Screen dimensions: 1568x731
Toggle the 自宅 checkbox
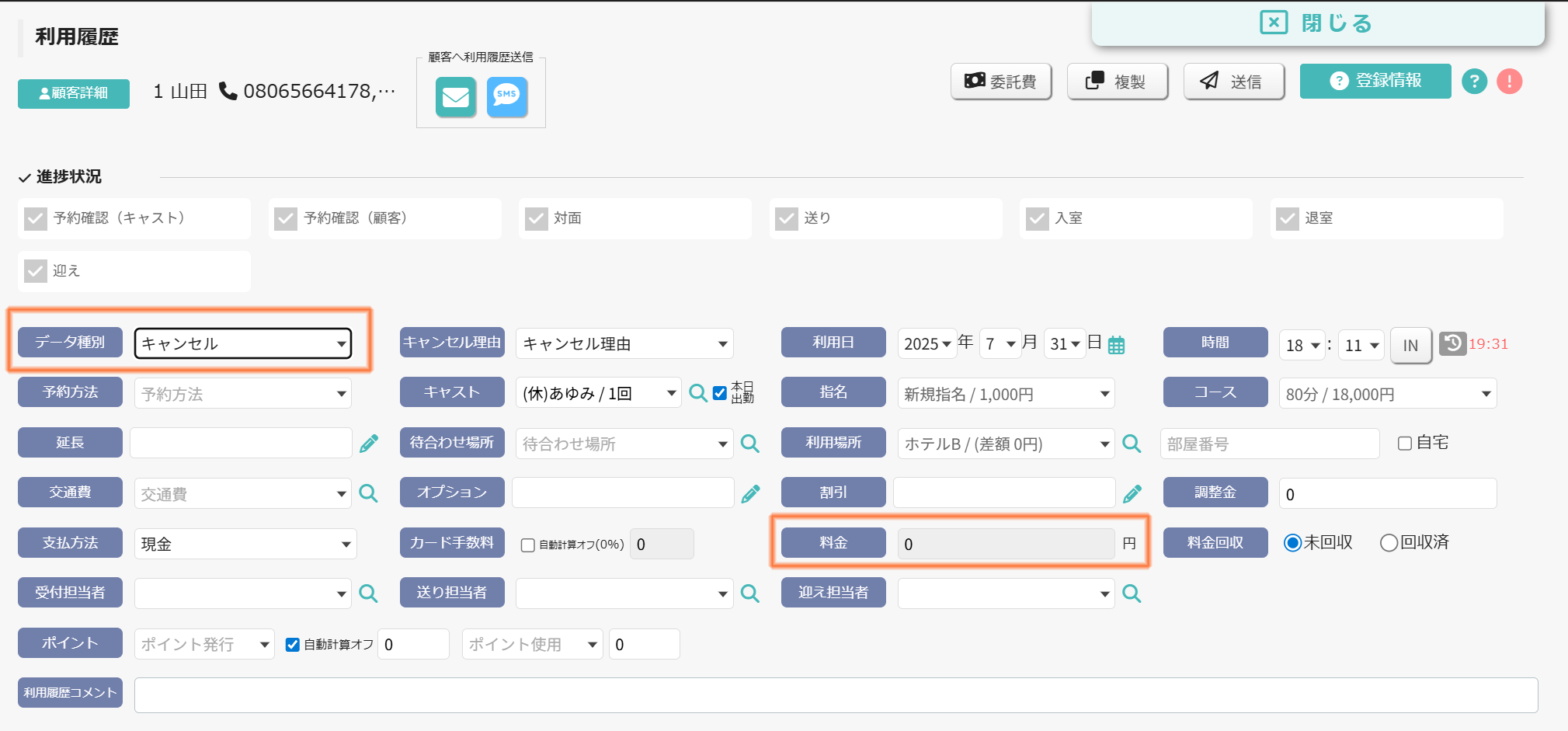[x=1404, y=444]
